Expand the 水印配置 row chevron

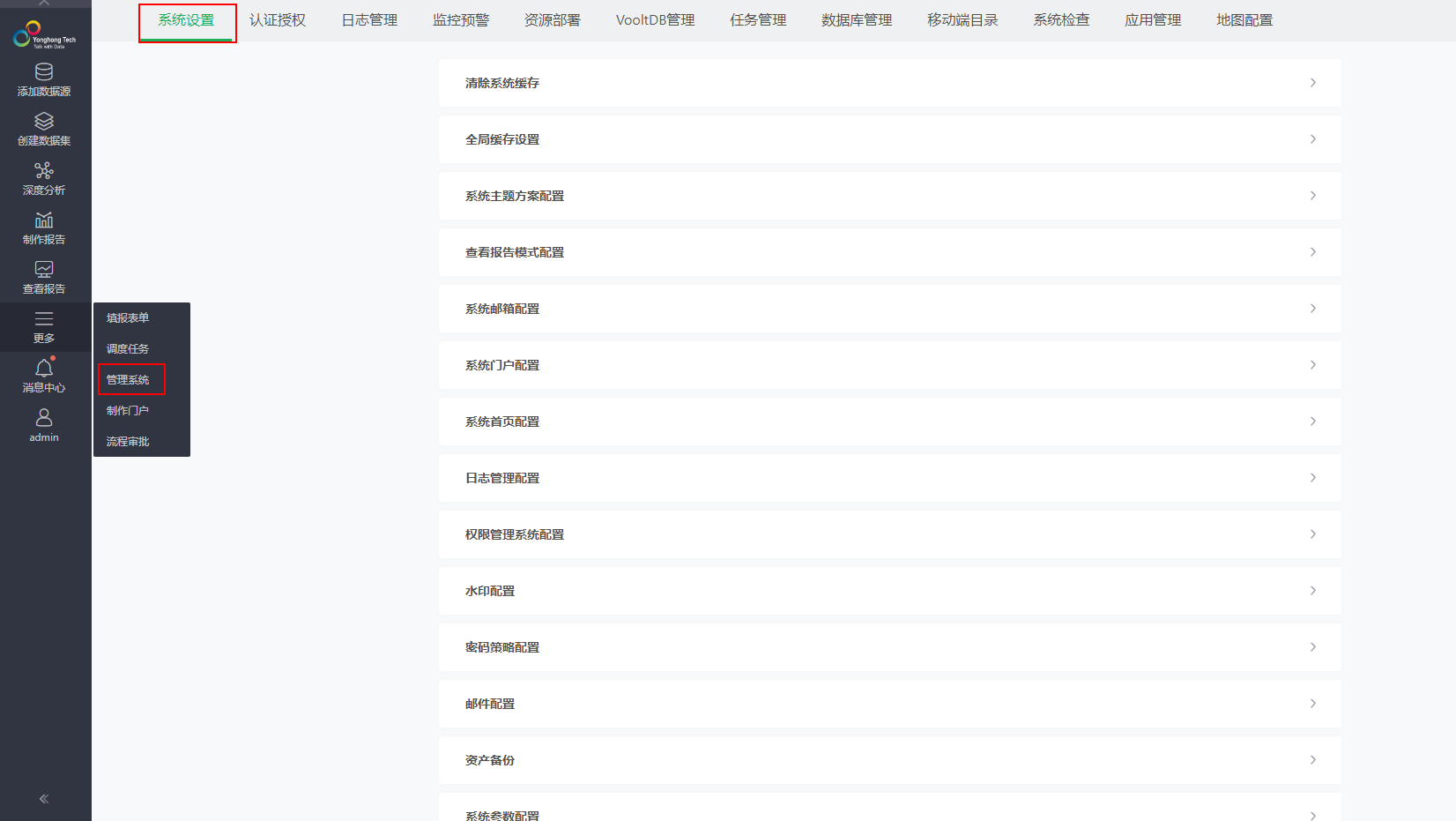[1312, 591]
